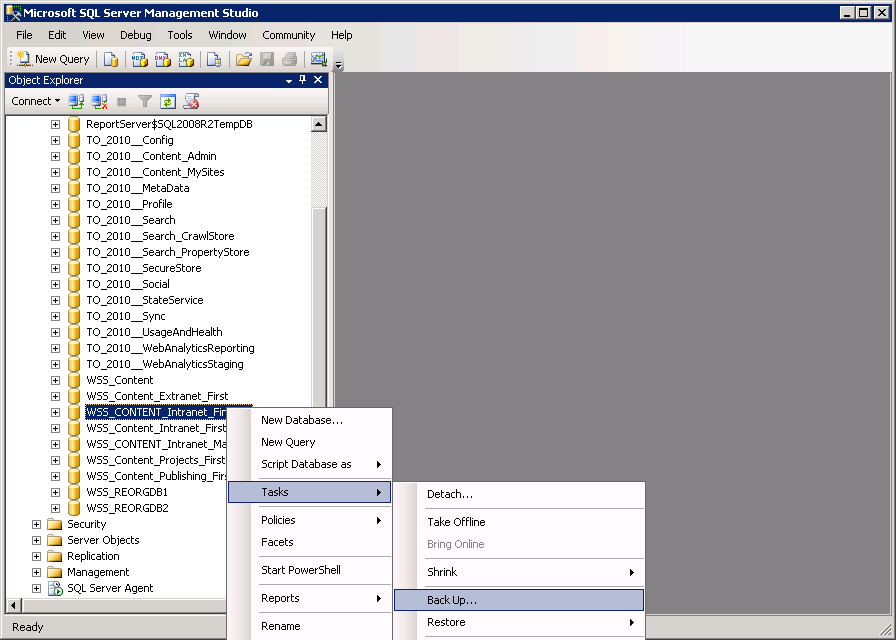The image size is (896, 640).
Task: Expand the Security folder node
Action: (37, 524)
